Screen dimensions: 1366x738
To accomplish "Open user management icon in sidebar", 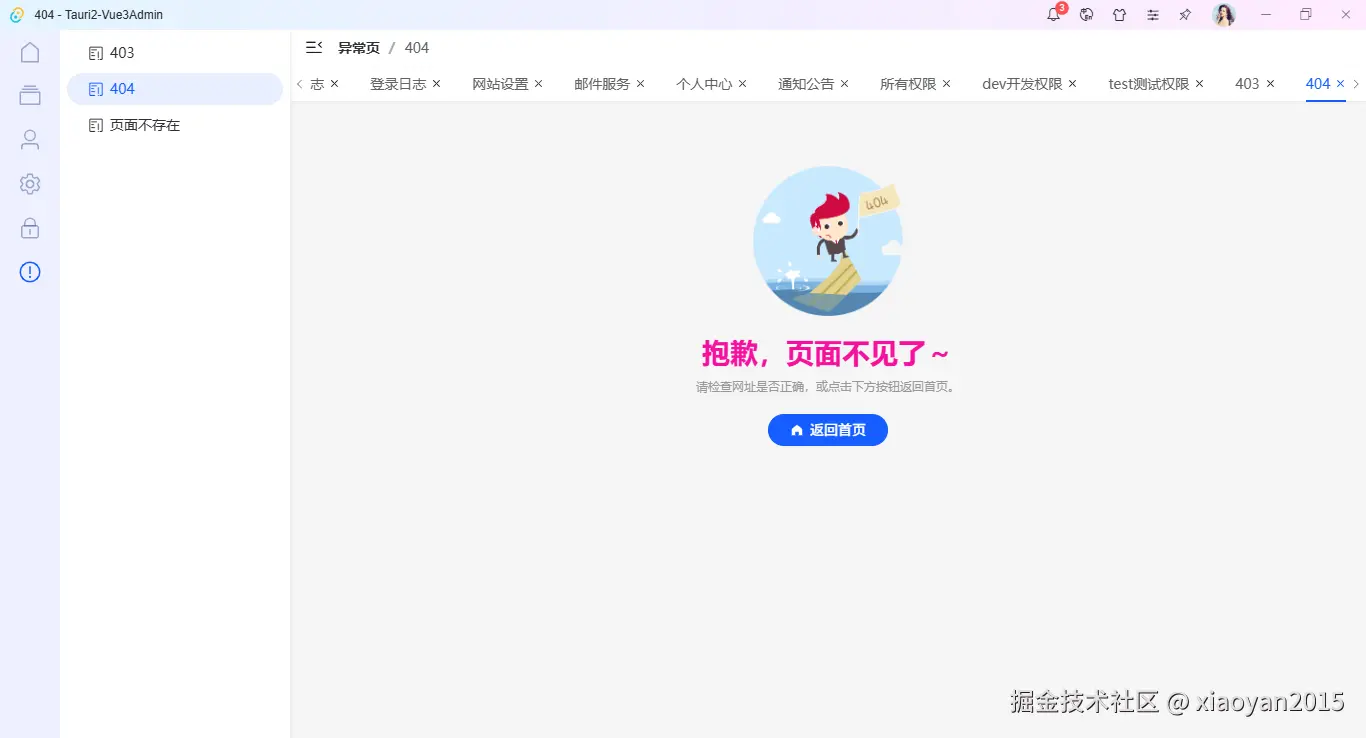I will click(30, 139).
